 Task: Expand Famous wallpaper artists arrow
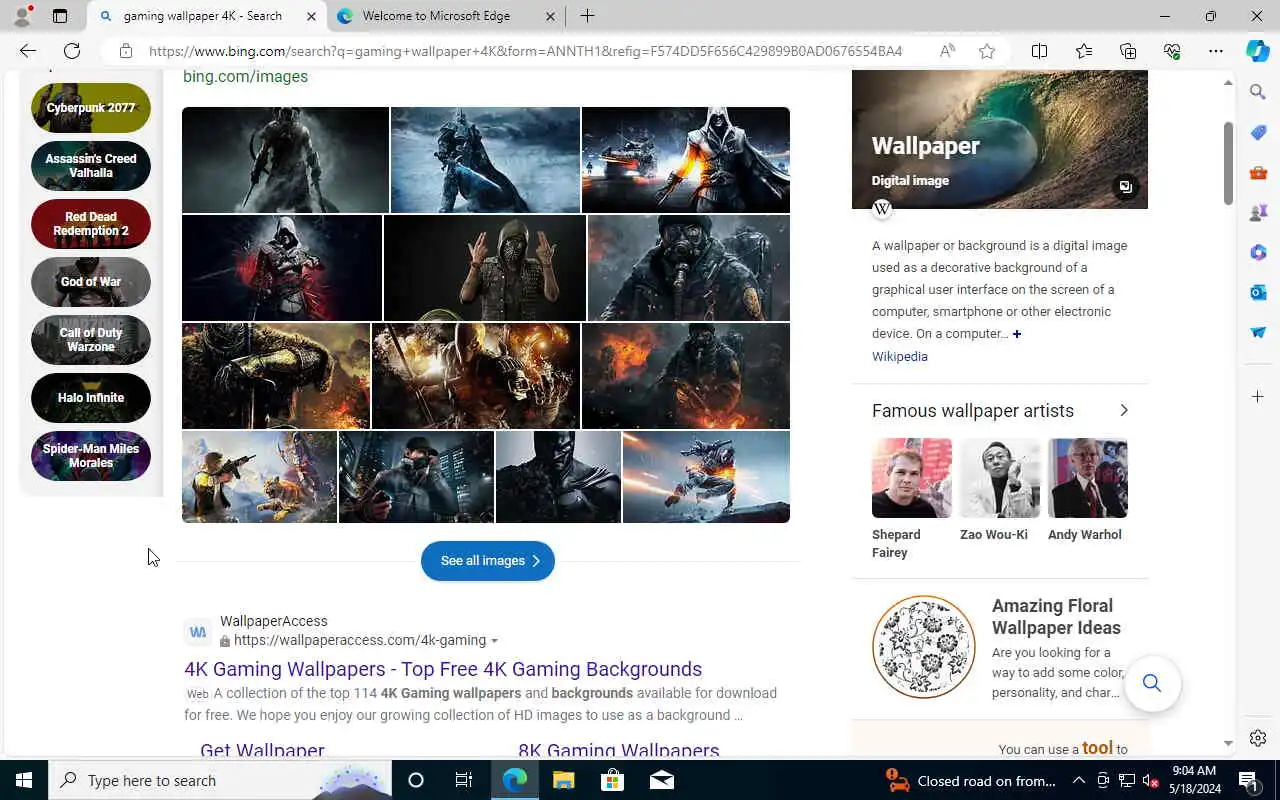(1124, 410)
